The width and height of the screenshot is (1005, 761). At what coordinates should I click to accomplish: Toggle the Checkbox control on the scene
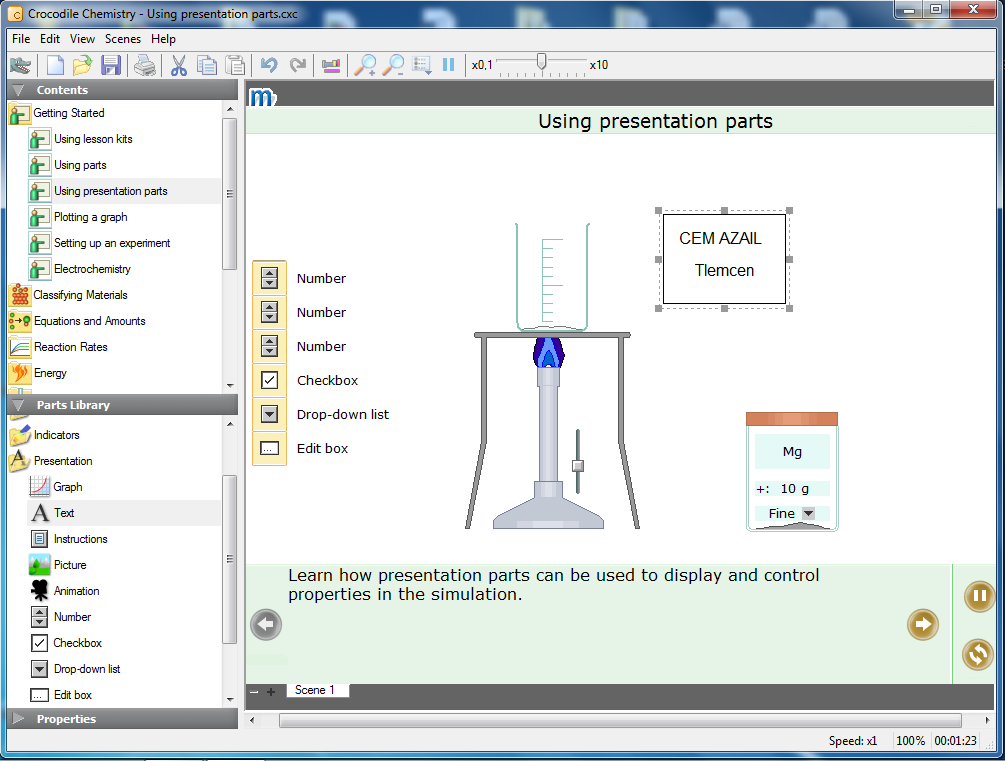pos(269,380)
